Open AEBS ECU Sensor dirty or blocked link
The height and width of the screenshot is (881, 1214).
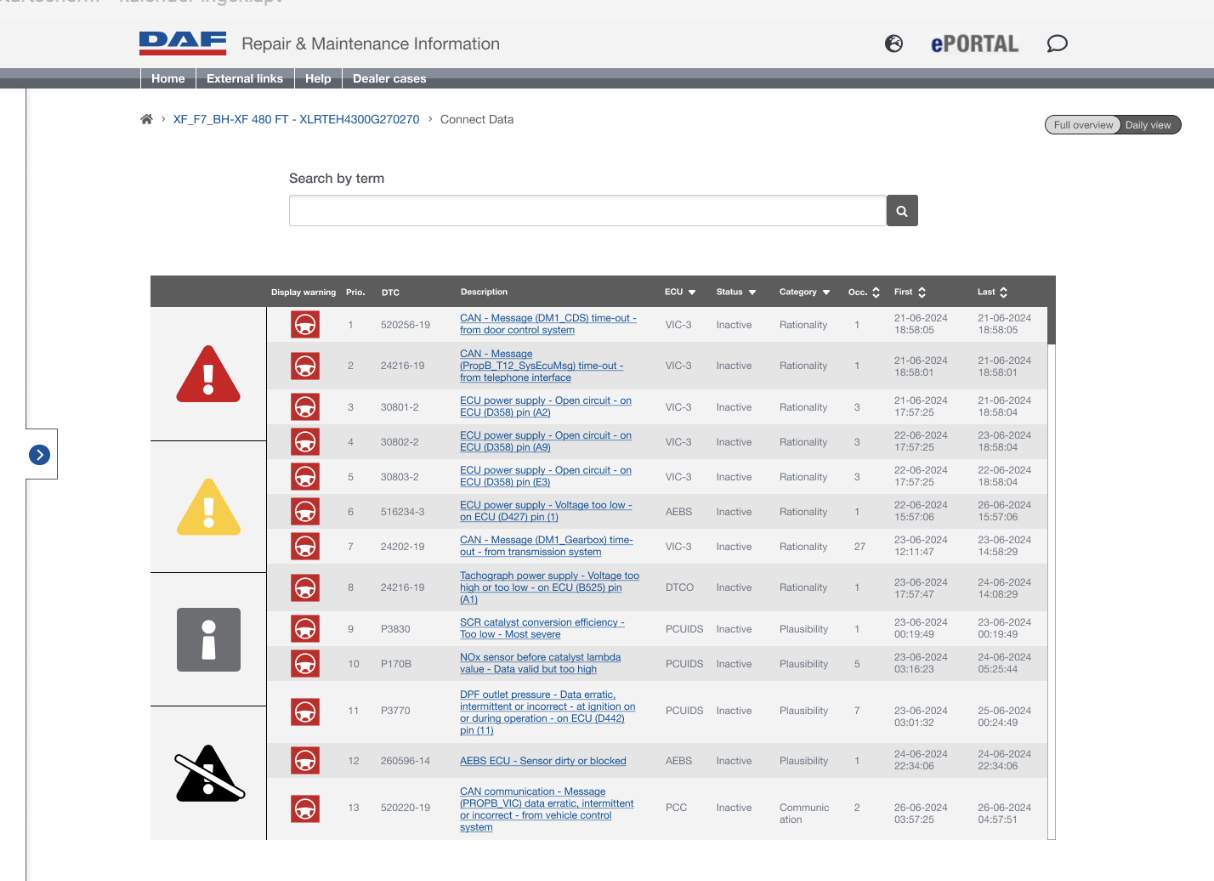point(543,761)
